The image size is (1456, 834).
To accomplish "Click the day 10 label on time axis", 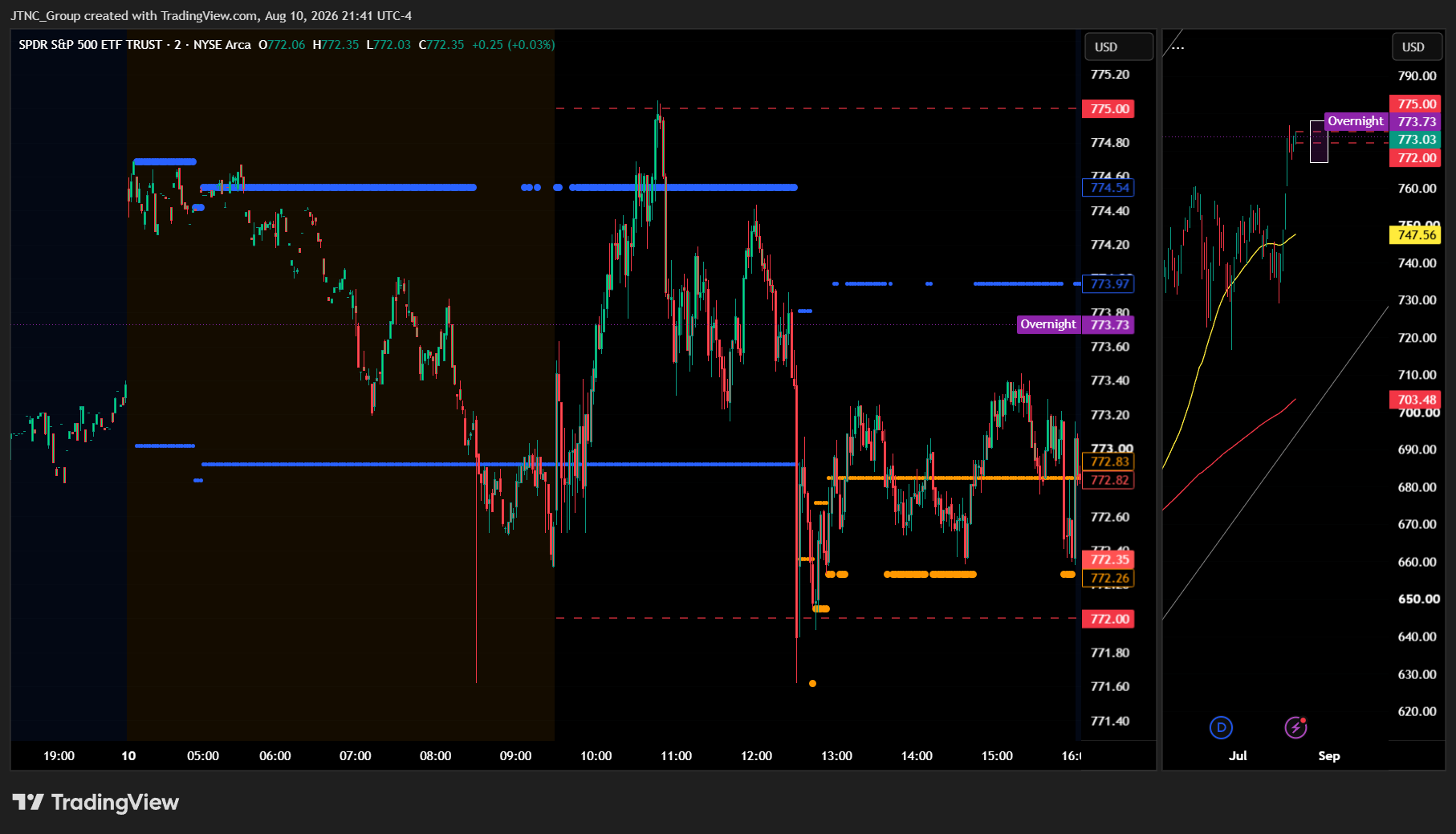I will pyautogui.click(x=128, y=756).
